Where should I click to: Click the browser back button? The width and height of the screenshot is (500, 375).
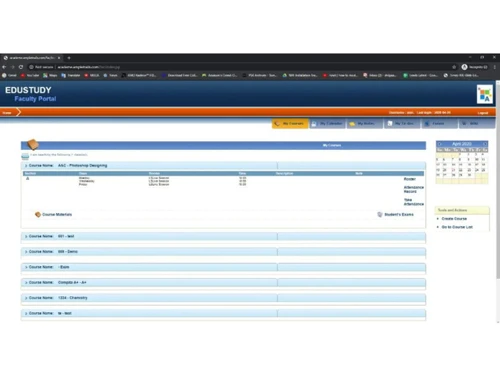[4, 67]
